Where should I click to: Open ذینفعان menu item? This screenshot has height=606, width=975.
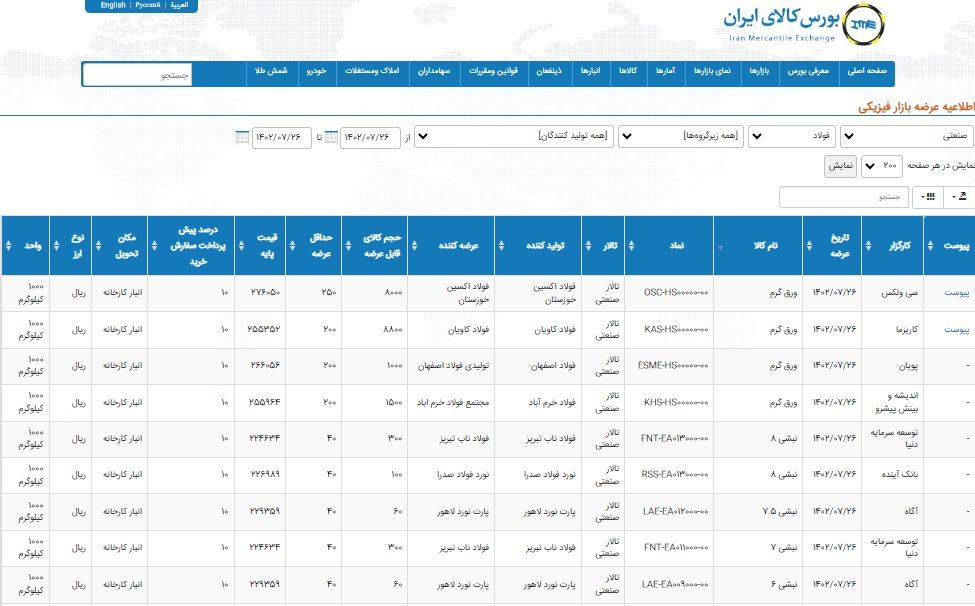point(549,71)
